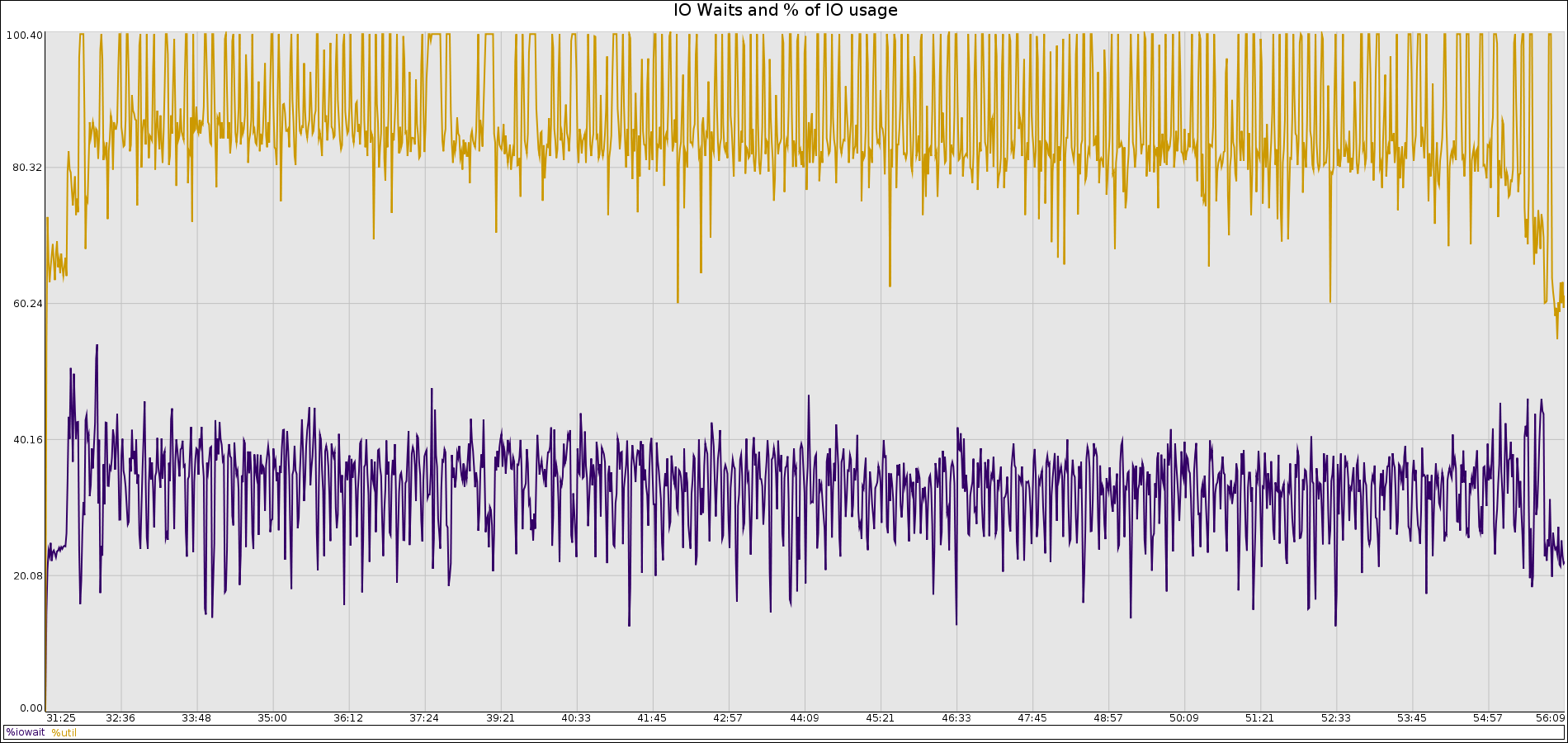Image resolution: width=1568 pixels, height=743 pixels.
Task: Select the %util legend label
Action: click(64, 732)
